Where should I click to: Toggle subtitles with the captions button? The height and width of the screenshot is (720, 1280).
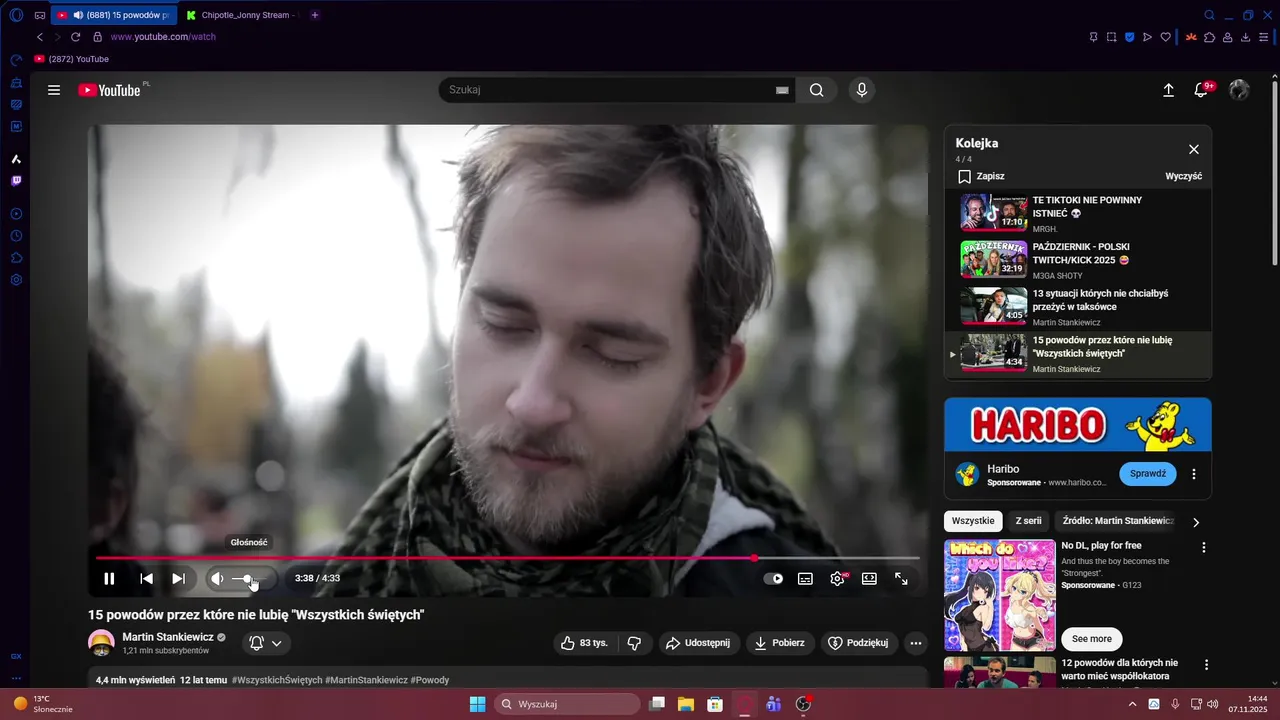805,578
